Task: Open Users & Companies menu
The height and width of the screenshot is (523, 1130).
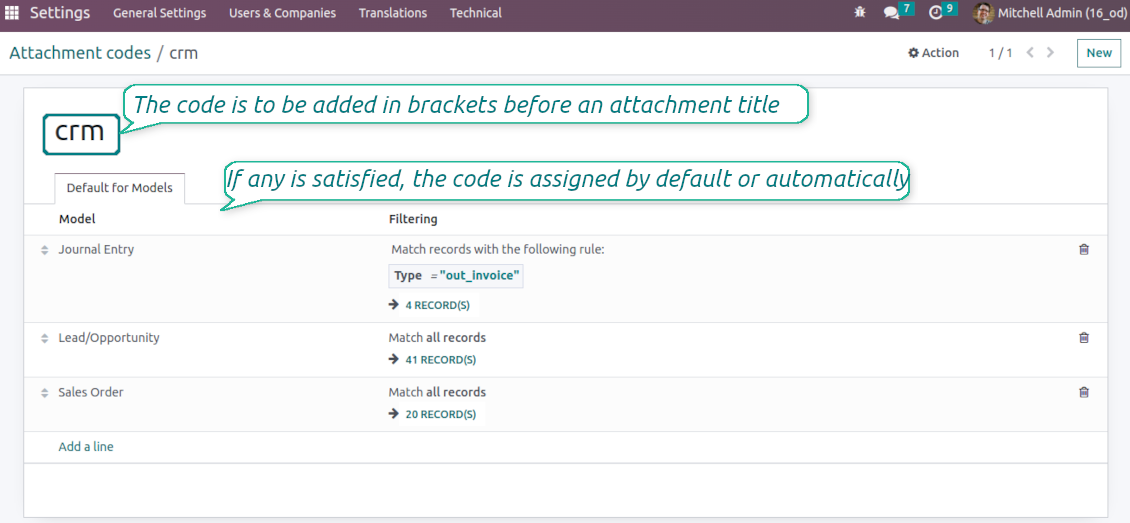Action: 282,13
